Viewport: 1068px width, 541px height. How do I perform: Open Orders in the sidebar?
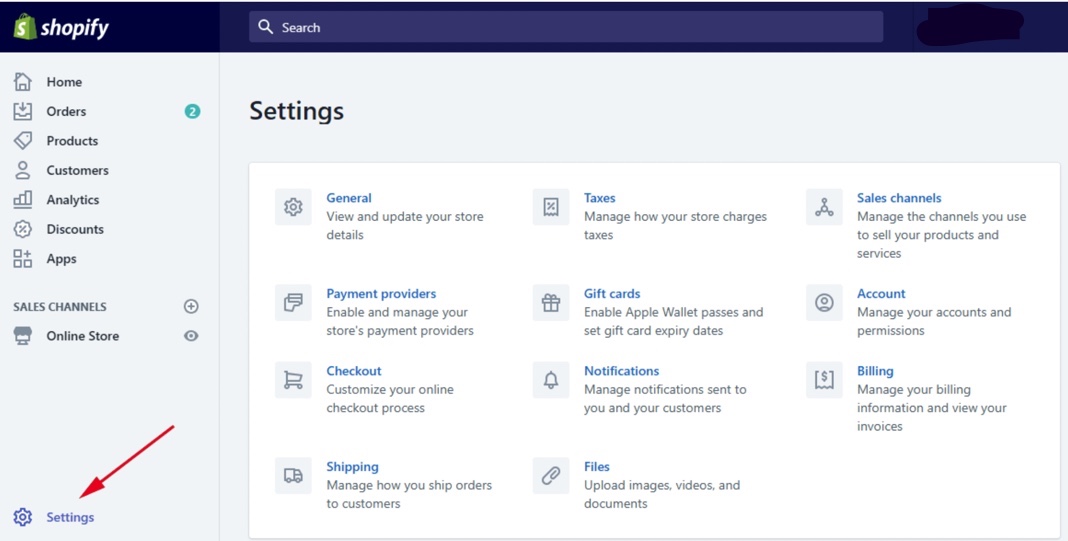[66, 111]
